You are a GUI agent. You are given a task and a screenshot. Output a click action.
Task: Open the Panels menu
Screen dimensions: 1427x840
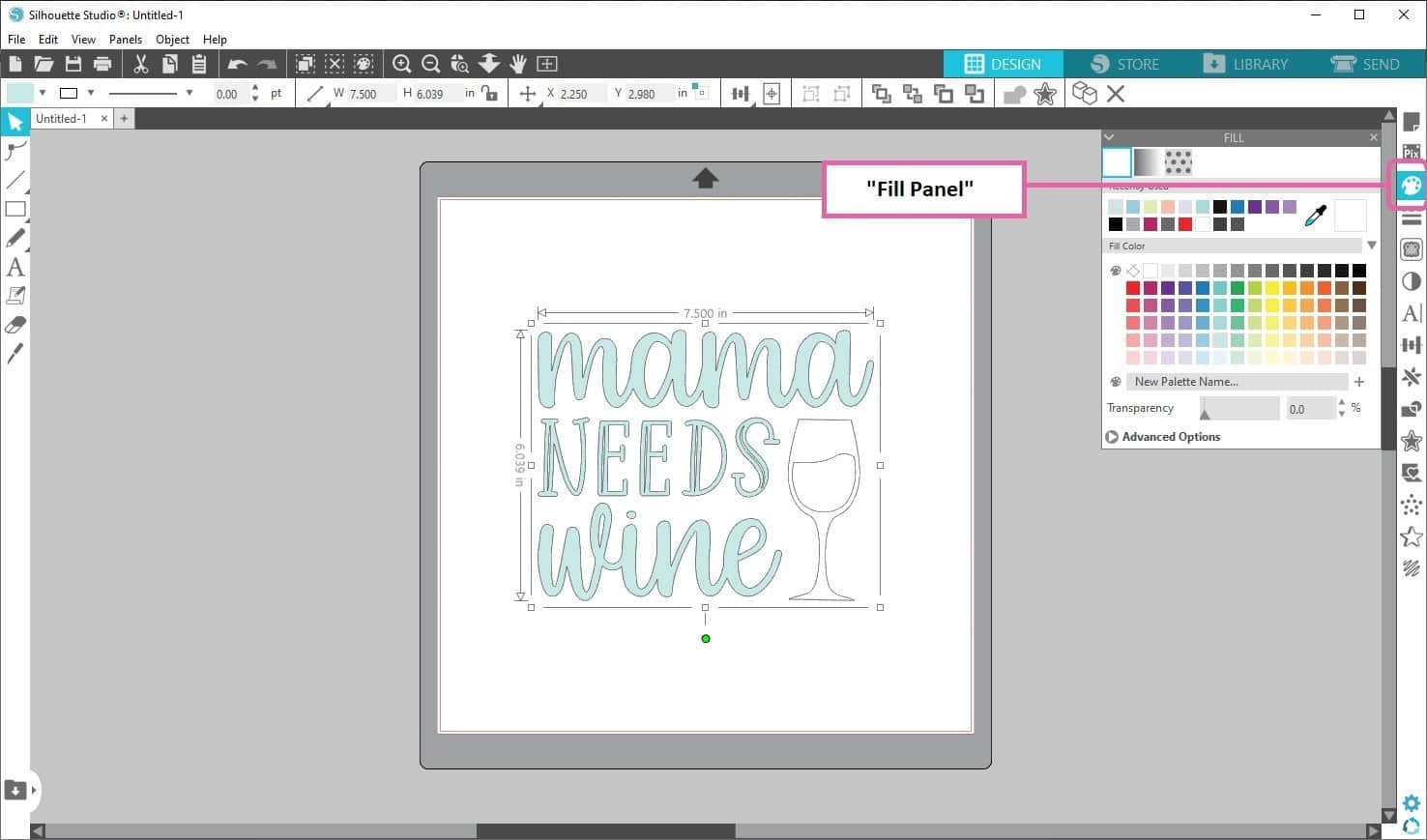point(126,40)
